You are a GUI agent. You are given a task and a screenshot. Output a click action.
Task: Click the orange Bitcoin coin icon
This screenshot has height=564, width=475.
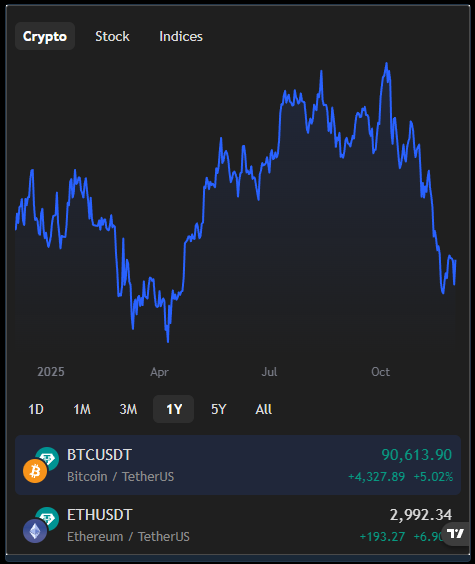(x=35, y=471)
